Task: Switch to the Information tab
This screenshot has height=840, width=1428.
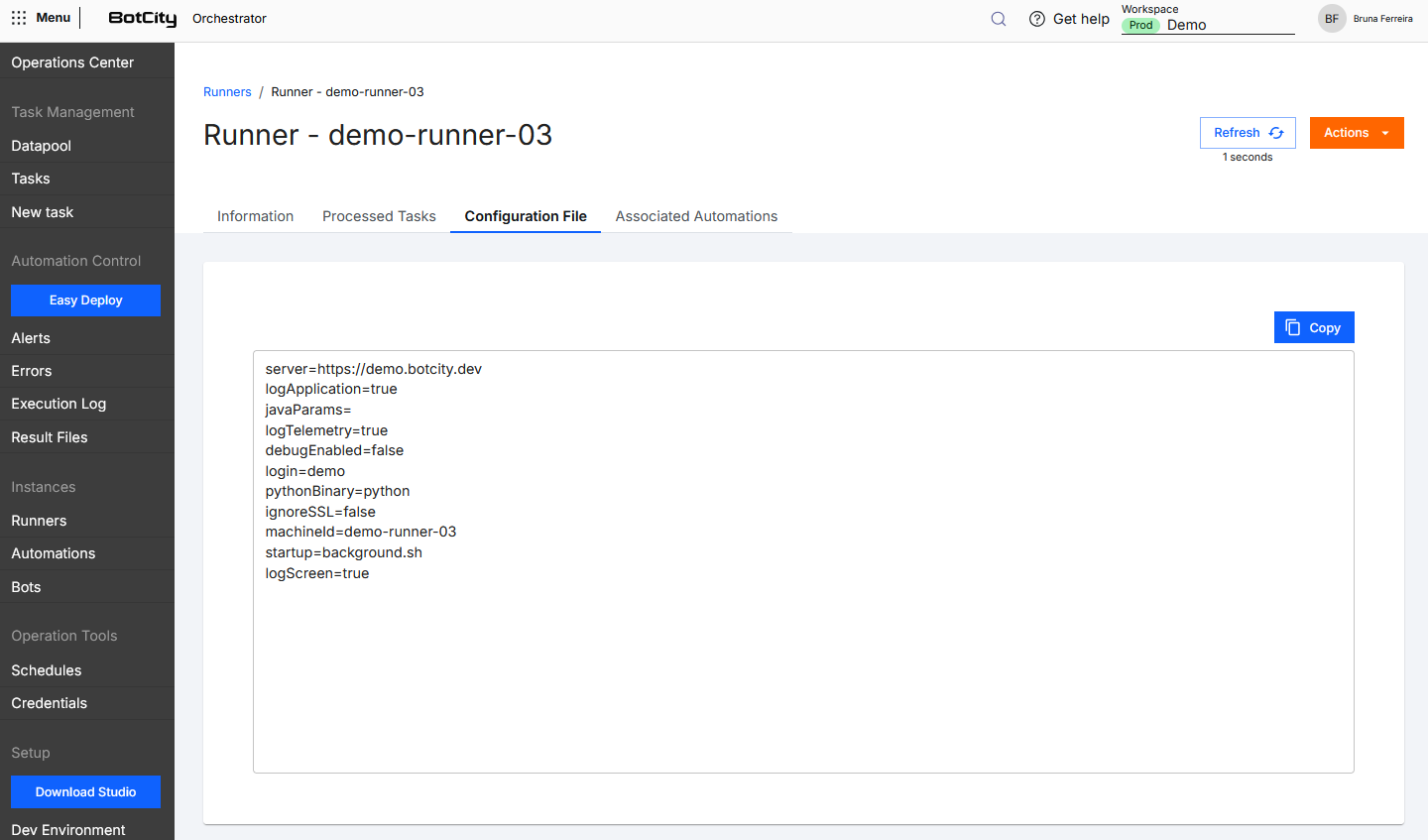Action: [256, 216]
